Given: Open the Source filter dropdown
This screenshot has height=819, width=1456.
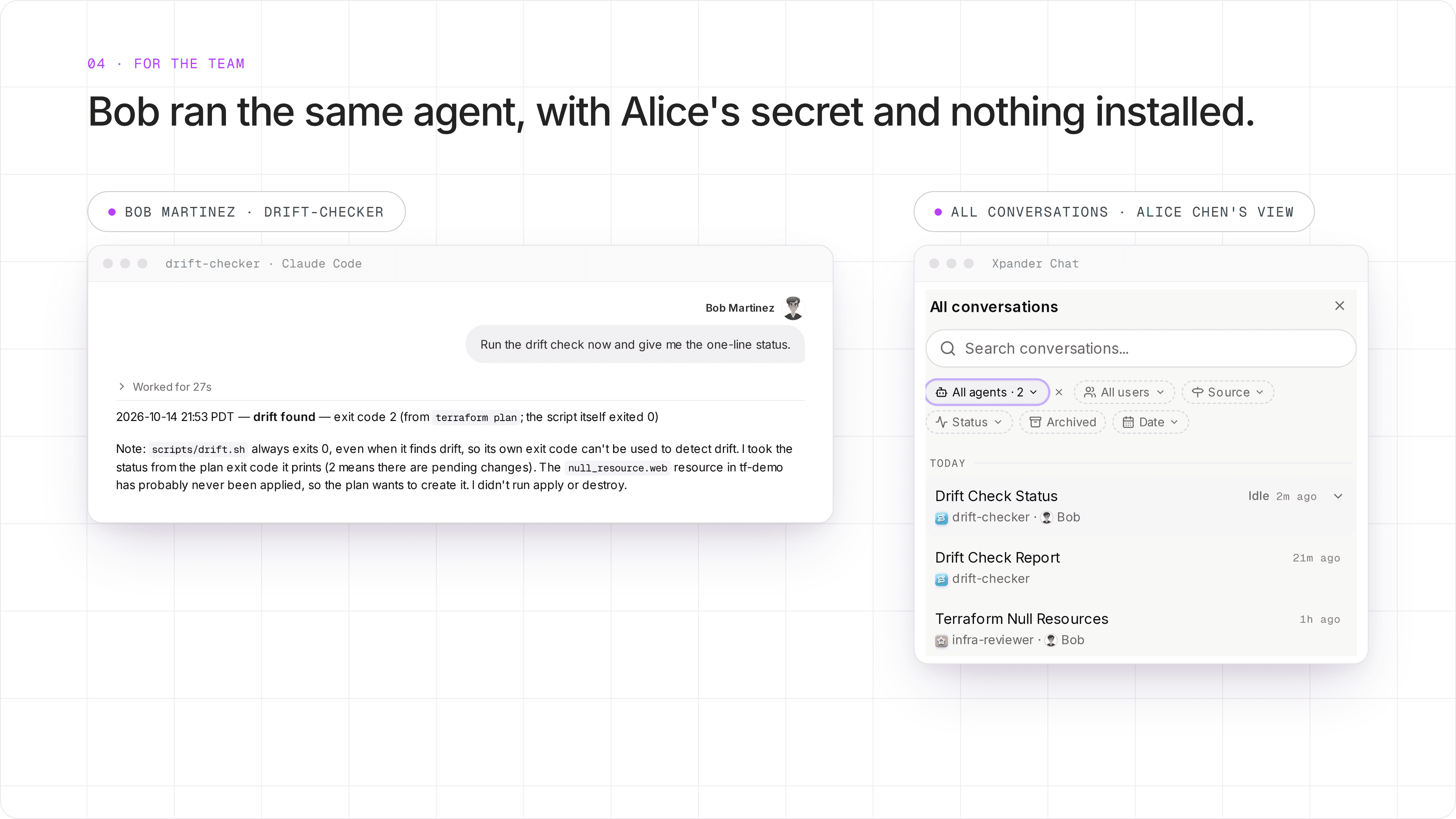Looking at the screenshot, I should (x=1228, y=392).
